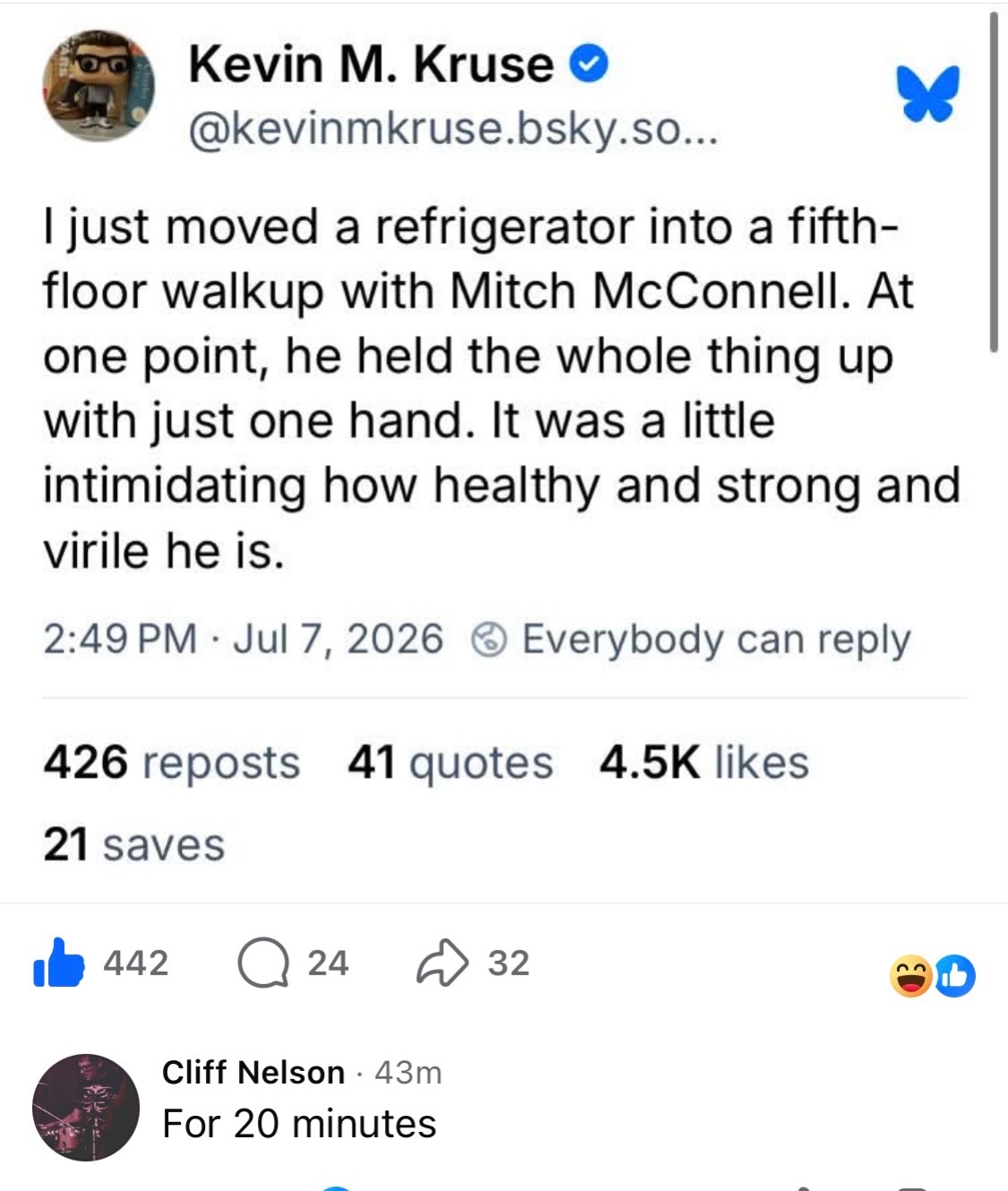Image resolution: width=1008 pixels, height=1191 pixels.
Task: View the 426 reposts list
Action: click(x=171, y=762)
